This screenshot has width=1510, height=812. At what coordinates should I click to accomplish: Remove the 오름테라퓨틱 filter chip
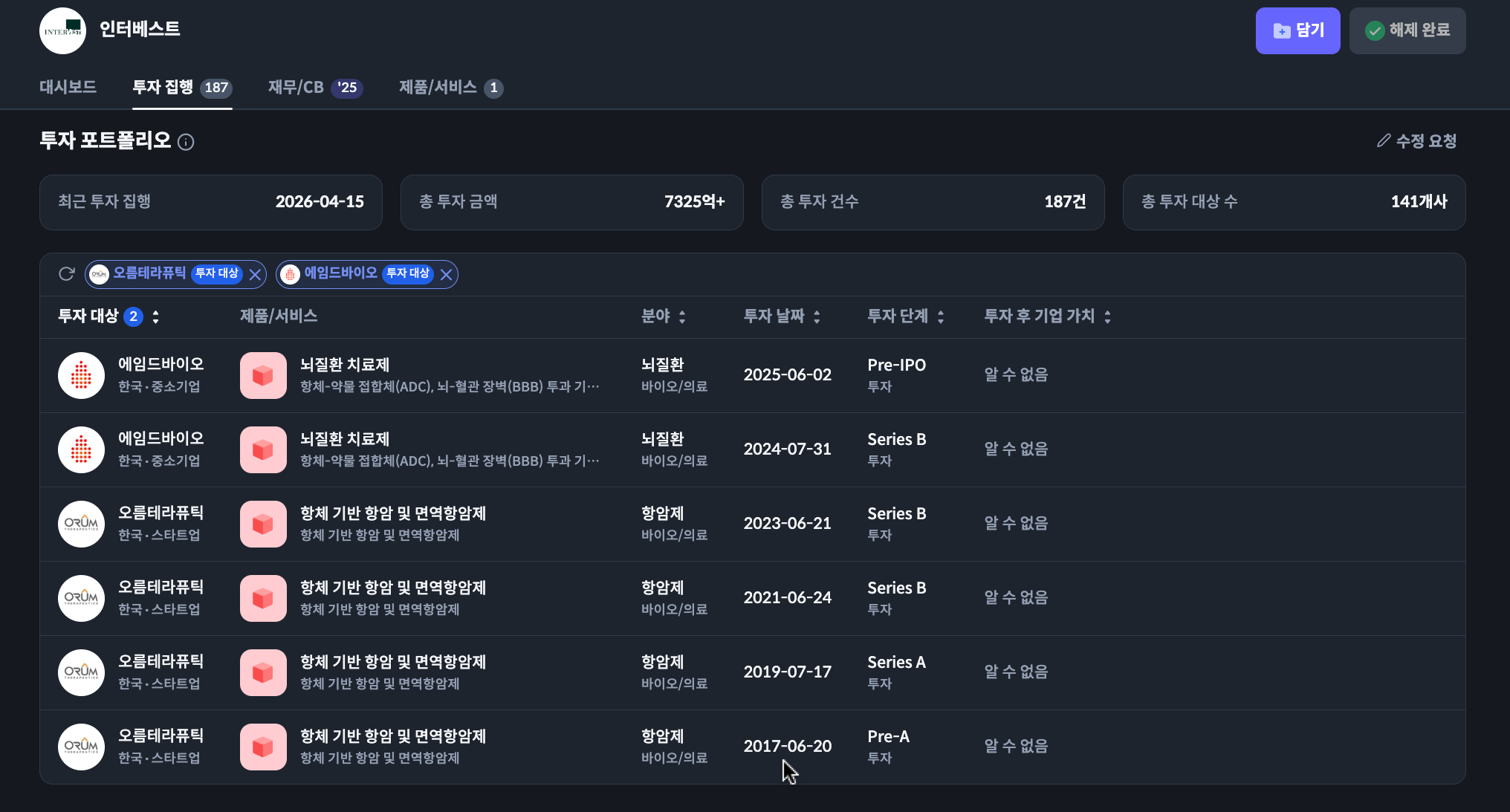click(x=255, y=275)
